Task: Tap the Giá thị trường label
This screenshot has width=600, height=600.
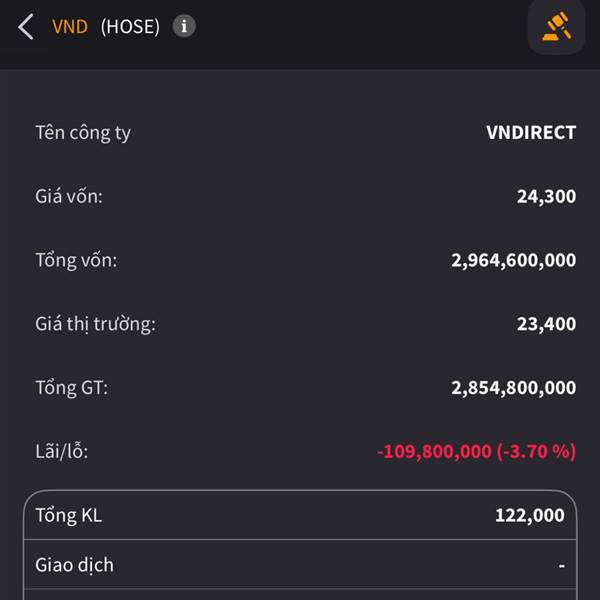Action: coord(95,324)
